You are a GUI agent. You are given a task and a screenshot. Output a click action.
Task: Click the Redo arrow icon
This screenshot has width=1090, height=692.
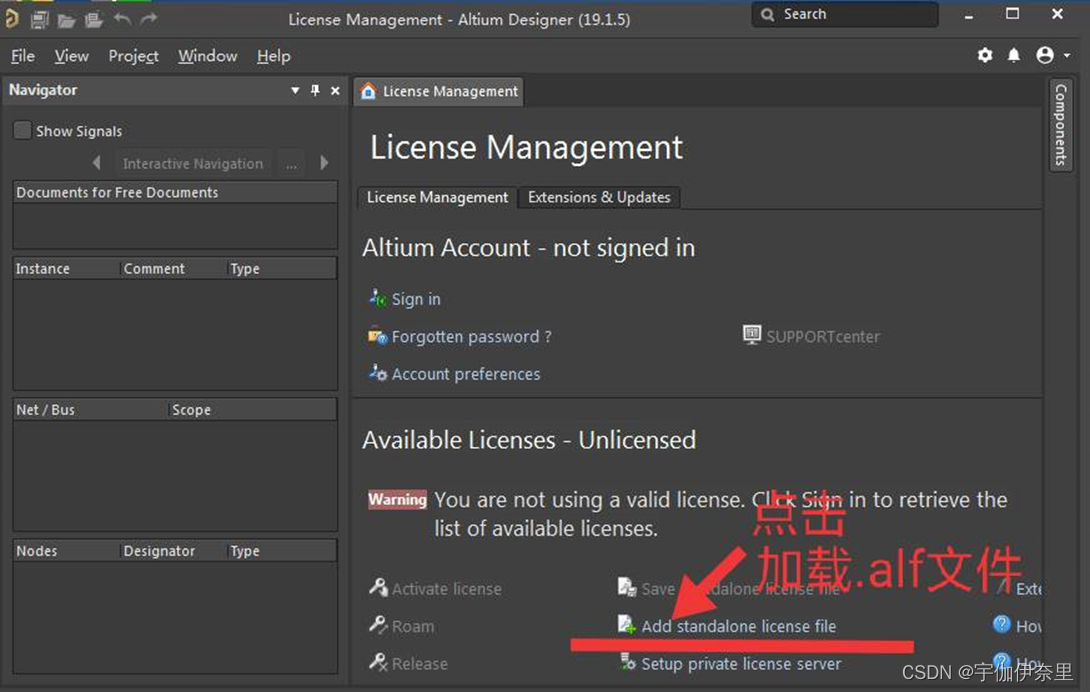click(x=148, y=19)
